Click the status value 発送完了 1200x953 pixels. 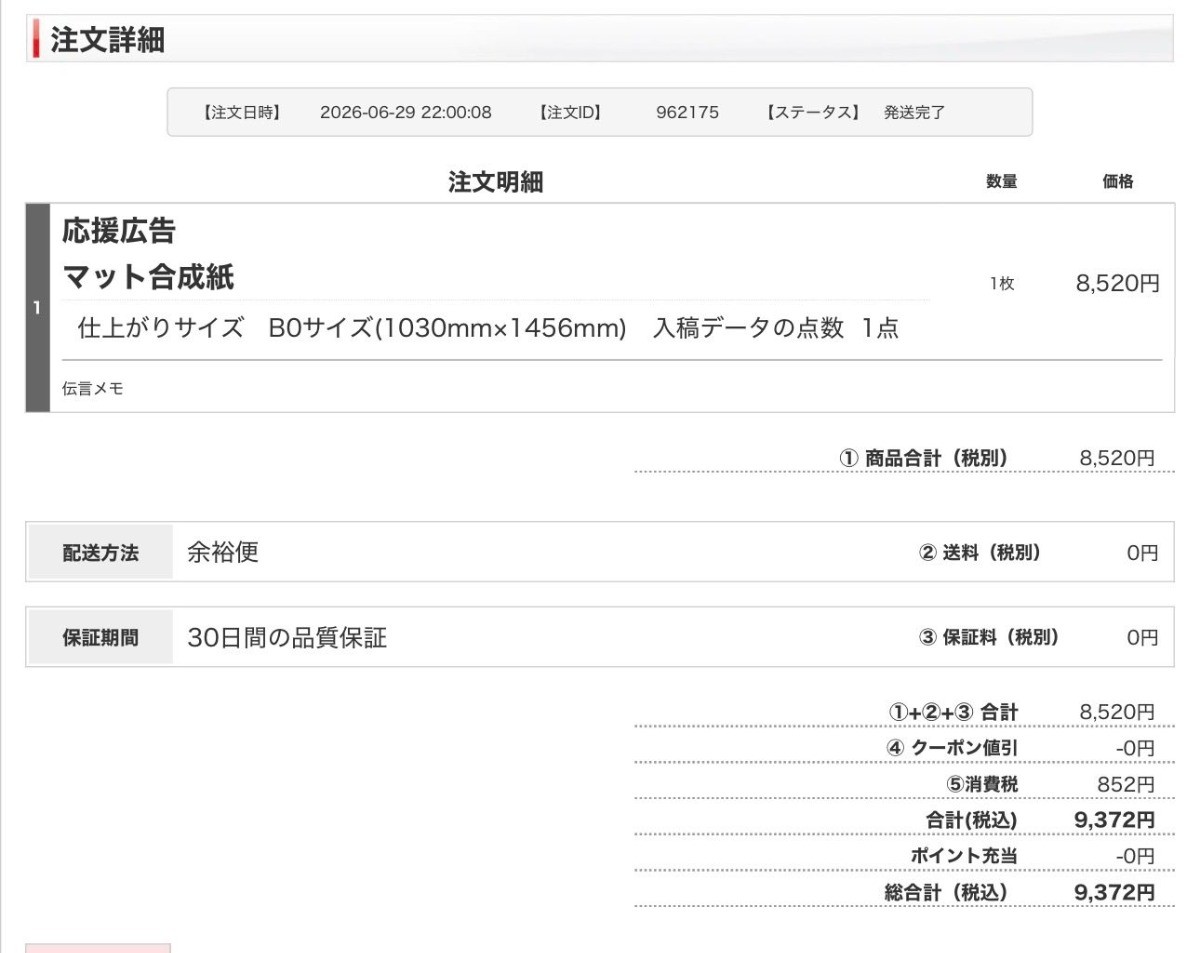click(914, 112)
